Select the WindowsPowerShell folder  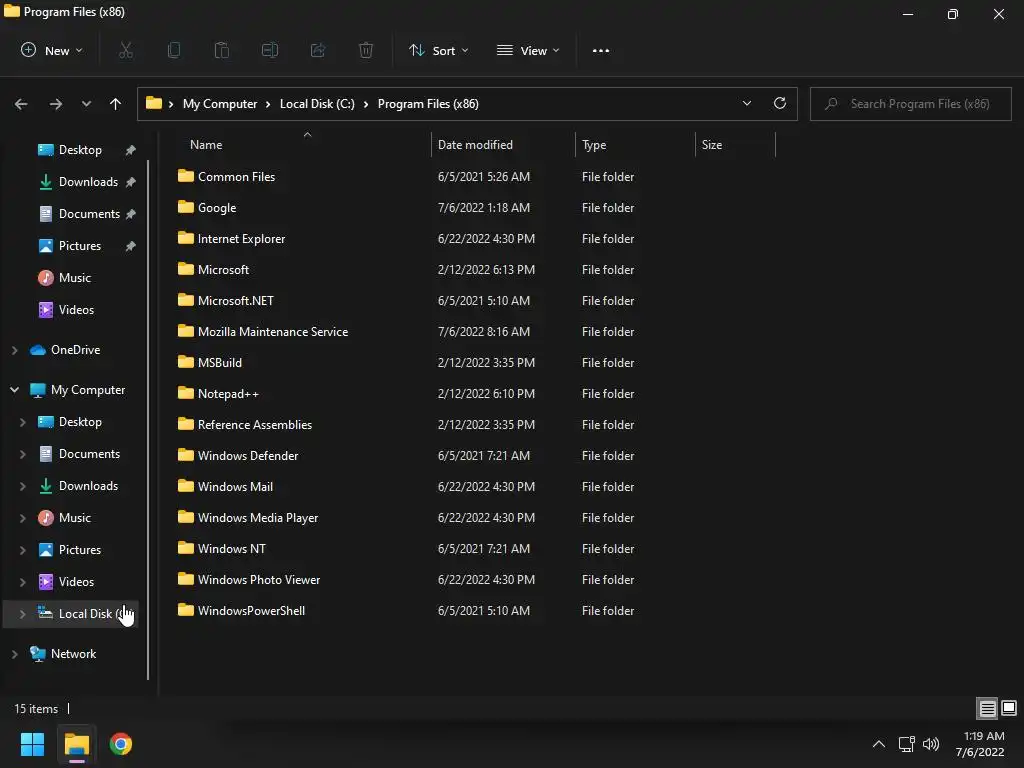point(251,611)
